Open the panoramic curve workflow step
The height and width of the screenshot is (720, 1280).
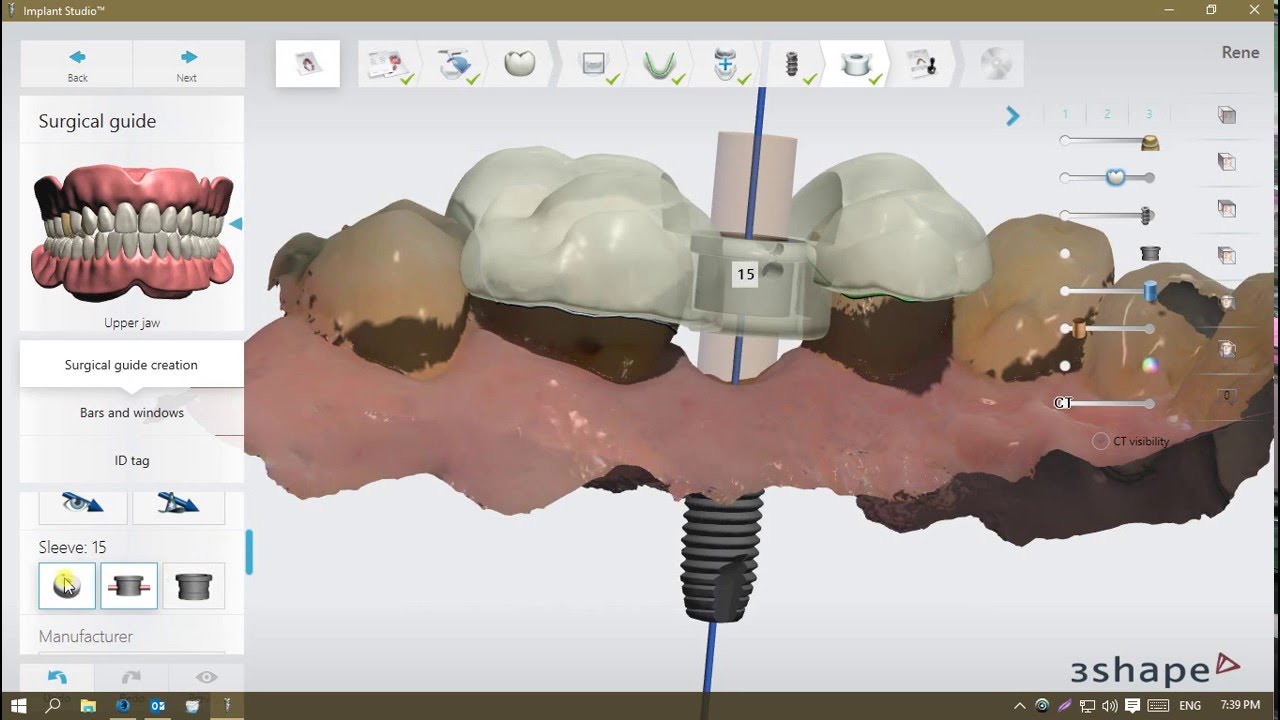[659, 64]
